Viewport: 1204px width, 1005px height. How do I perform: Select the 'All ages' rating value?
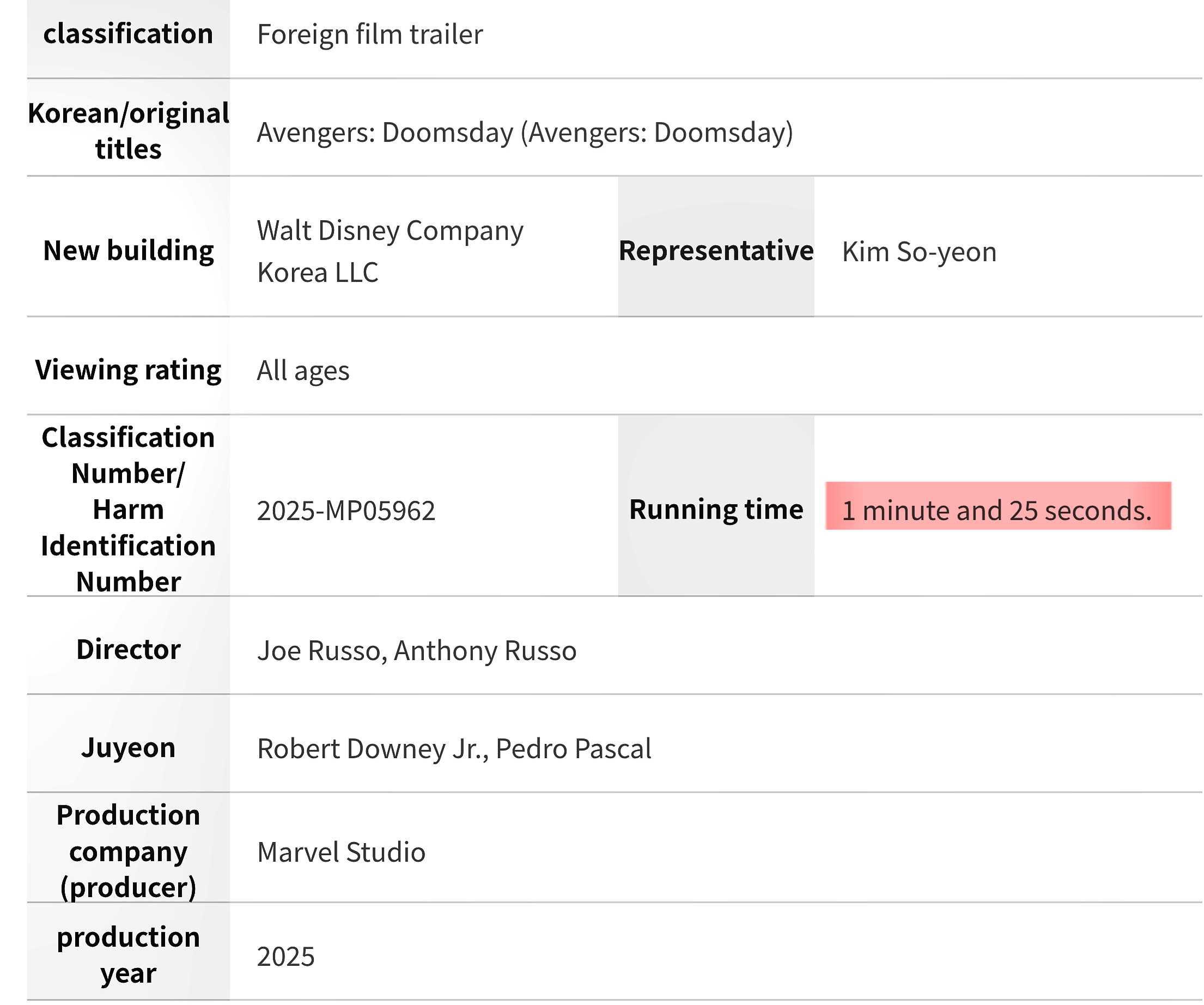(x=303, y=371)
